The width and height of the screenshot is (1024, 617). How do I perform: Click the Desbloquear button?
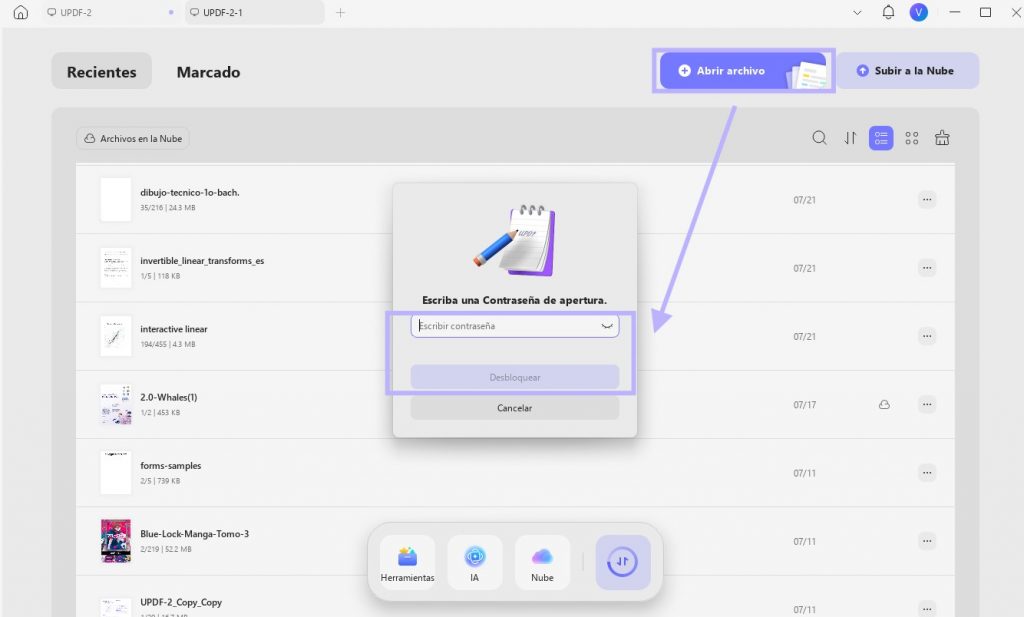[515, 377]
